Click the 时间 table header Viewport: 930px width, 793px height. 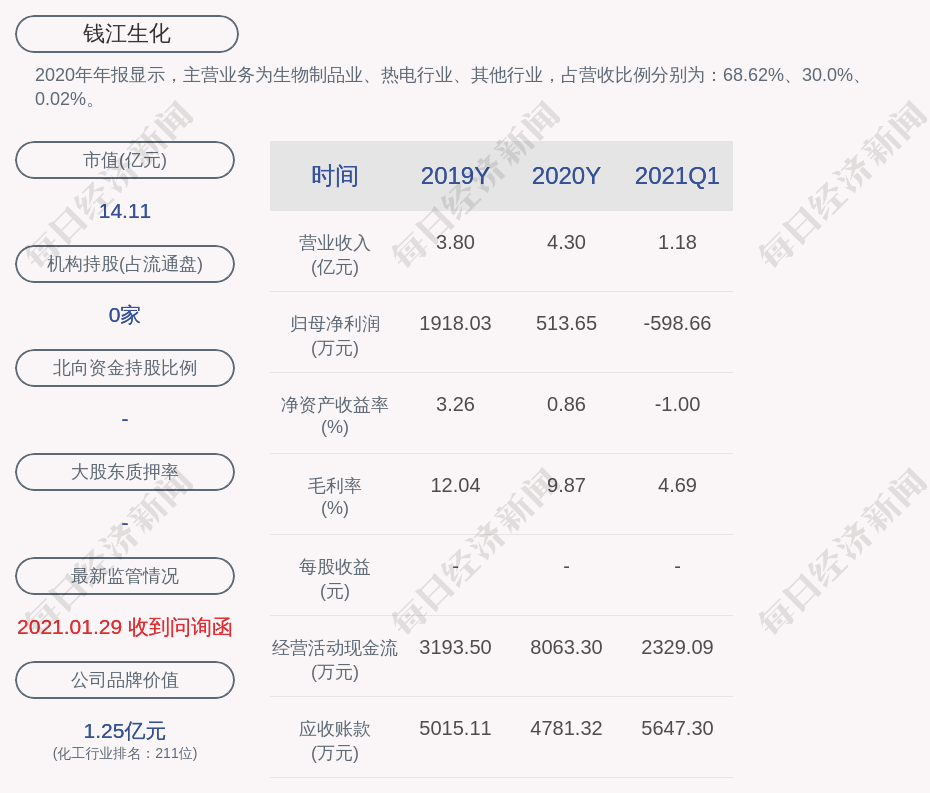tap(335, 176)
